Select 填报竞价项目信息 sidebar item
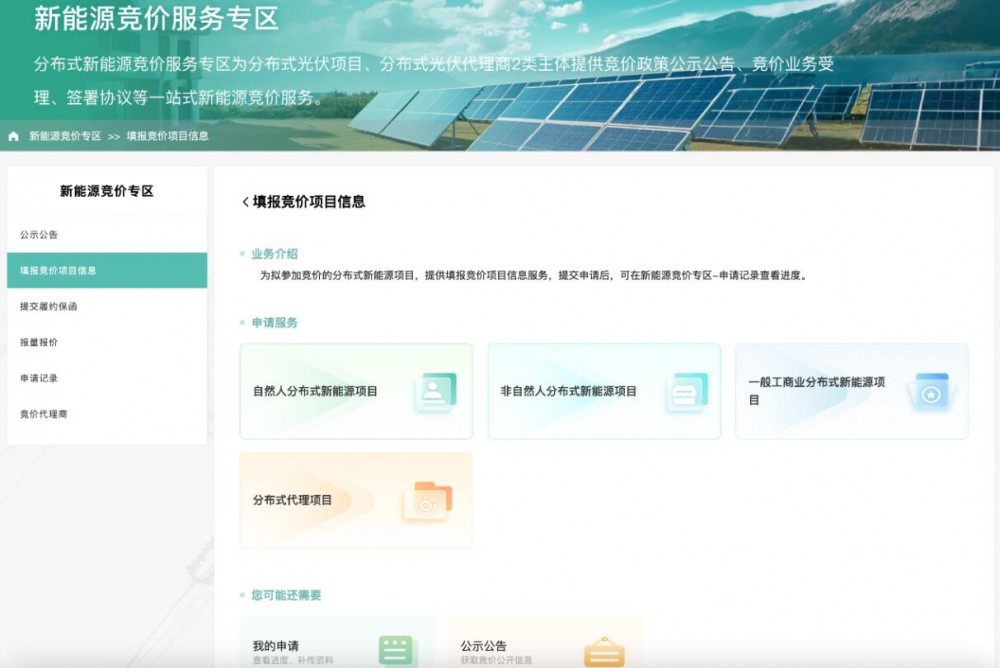Image resolution: width=1000 pixels, height=668 pixels. tap(58, 271)
